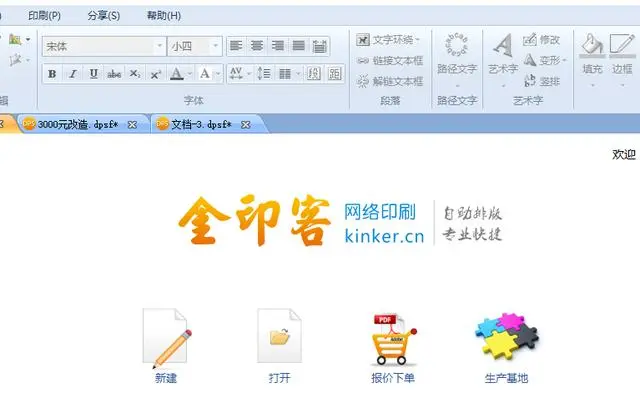Open the font color dropdown arrow
The height and width of the screenshot is (408, 640).
tap(190, 74)
